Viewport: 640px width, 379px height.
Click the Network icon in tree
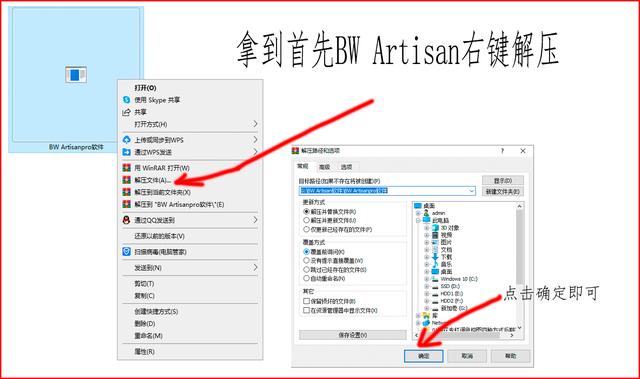pyautogui.click(x=427, y=322)
